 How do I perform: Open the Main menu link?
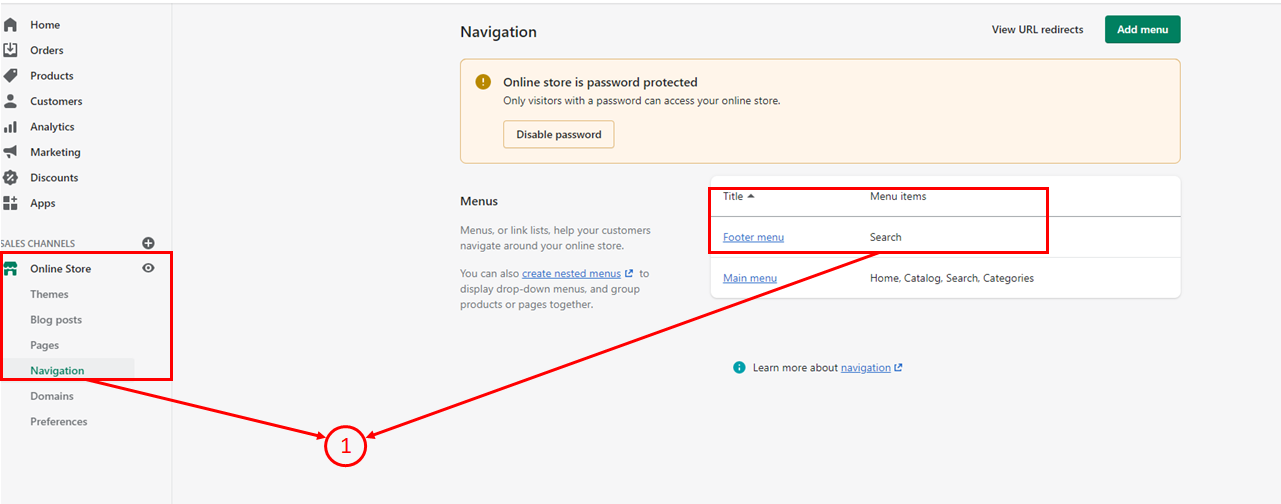pos(749,278)
